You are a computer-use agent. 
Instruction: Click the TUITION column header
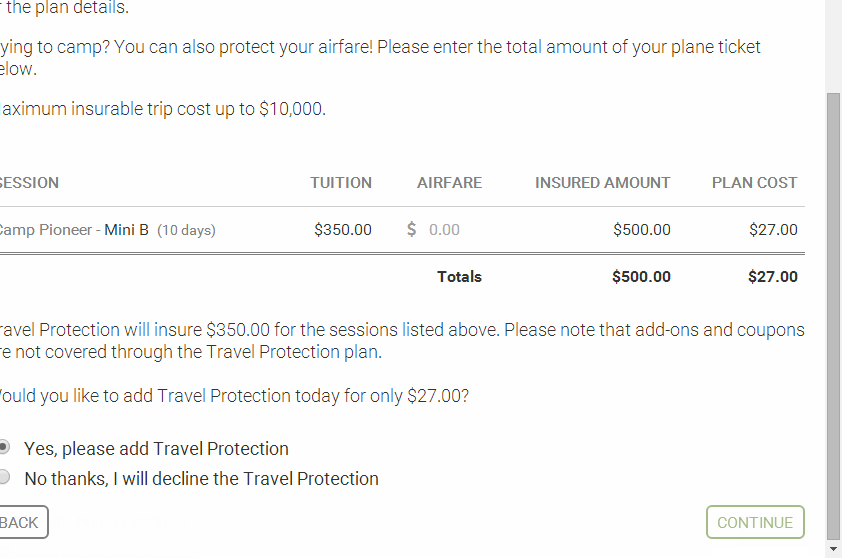coord(341,183)
